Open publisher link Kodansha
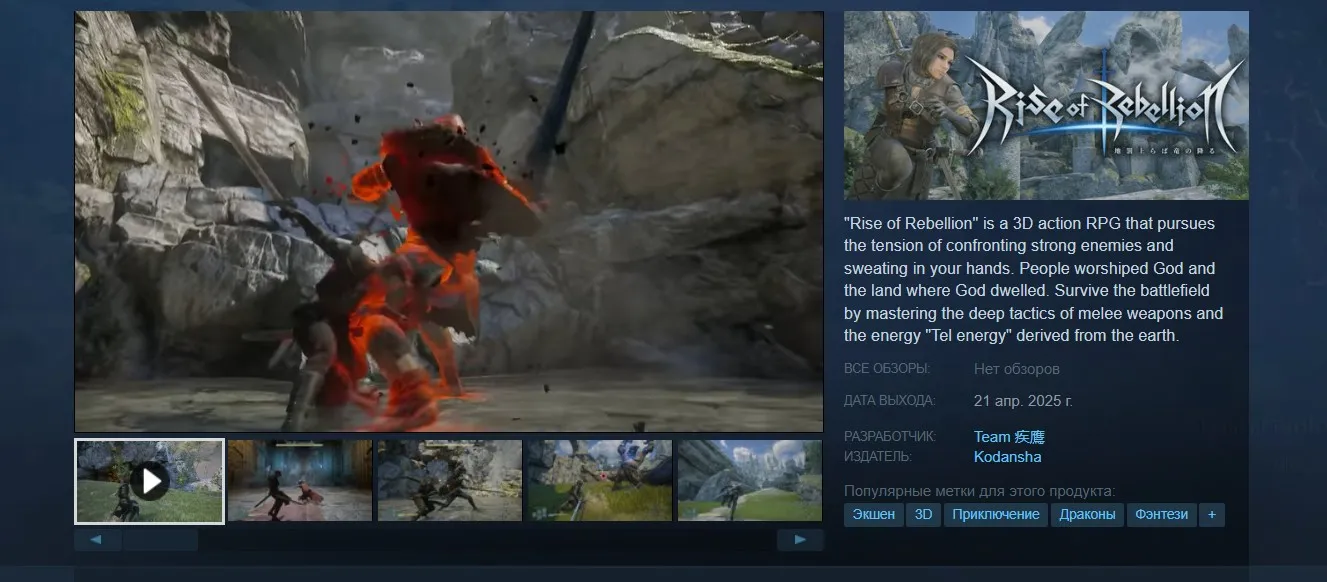 click(x=1007, y=457)
